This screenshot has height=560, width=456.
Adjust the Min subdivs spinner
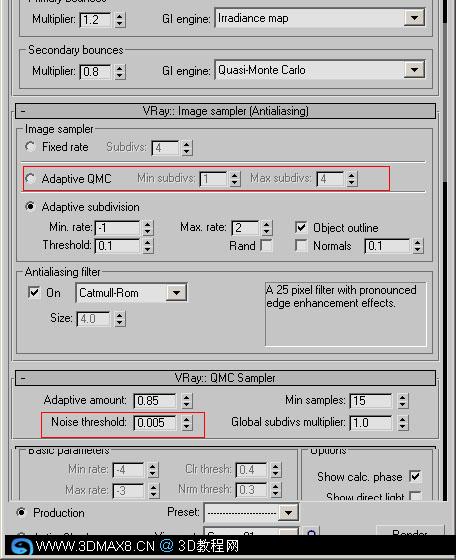click(235, 179)
